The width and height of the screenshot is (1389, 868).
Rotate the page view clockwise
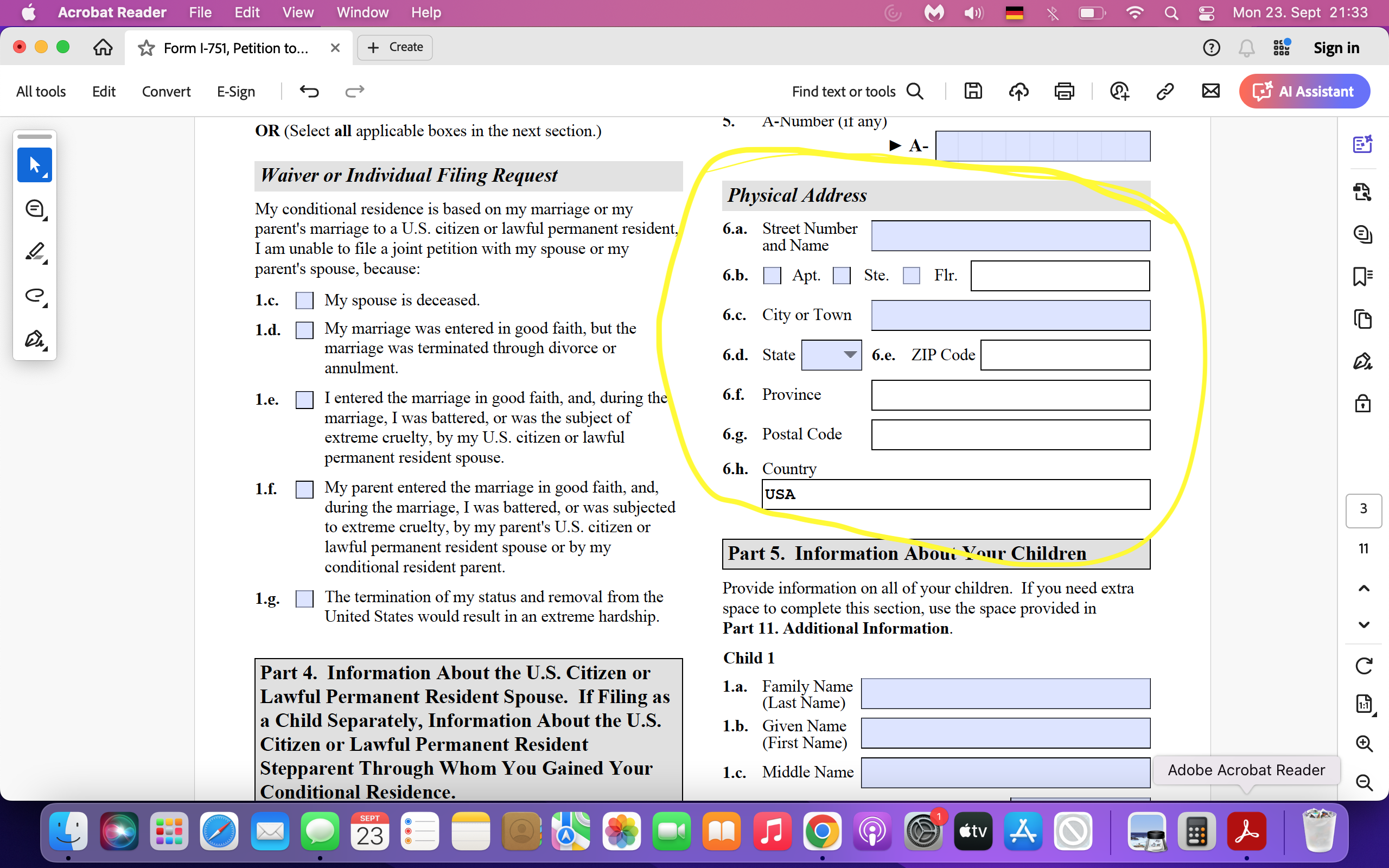point(1363,666)
